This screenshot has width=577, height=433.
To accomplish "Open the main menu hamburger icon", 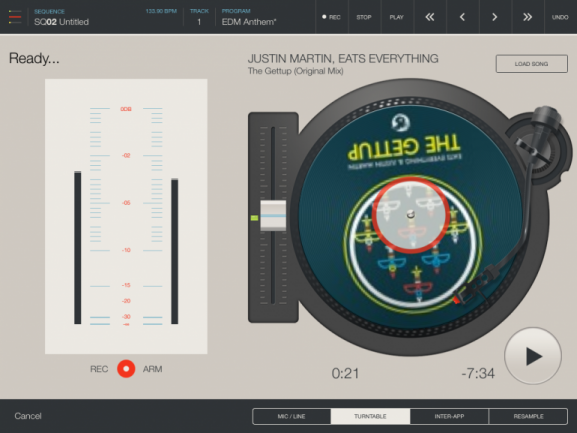I will click(x=15, y=17).
